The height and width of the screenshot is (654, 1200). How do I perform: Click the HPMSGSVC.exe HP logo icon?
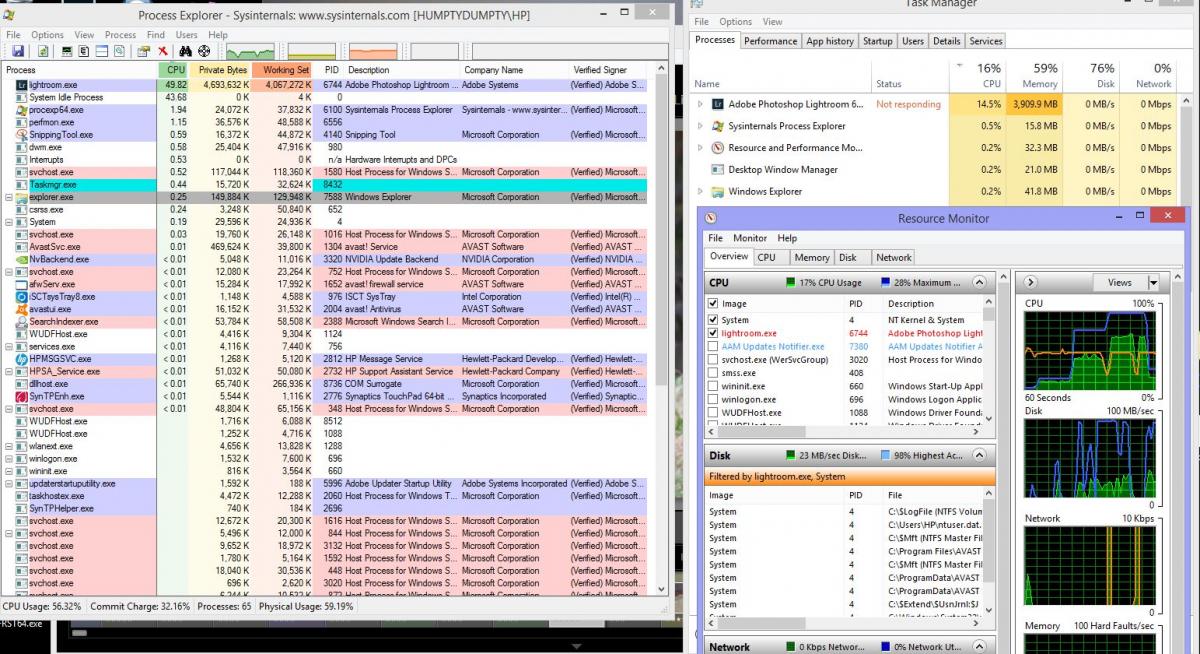click(x=21, y=359)
